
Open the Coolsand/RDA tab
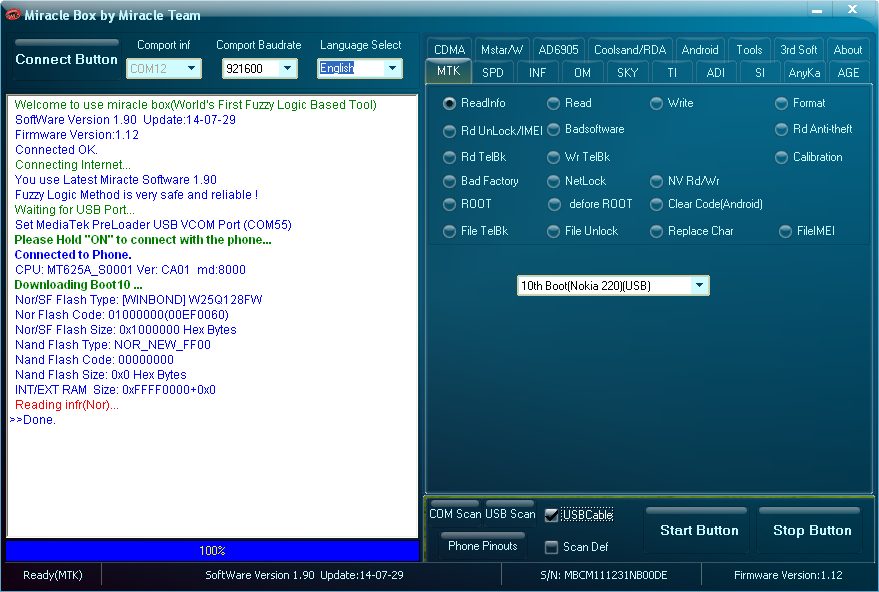tap(630, 50)
